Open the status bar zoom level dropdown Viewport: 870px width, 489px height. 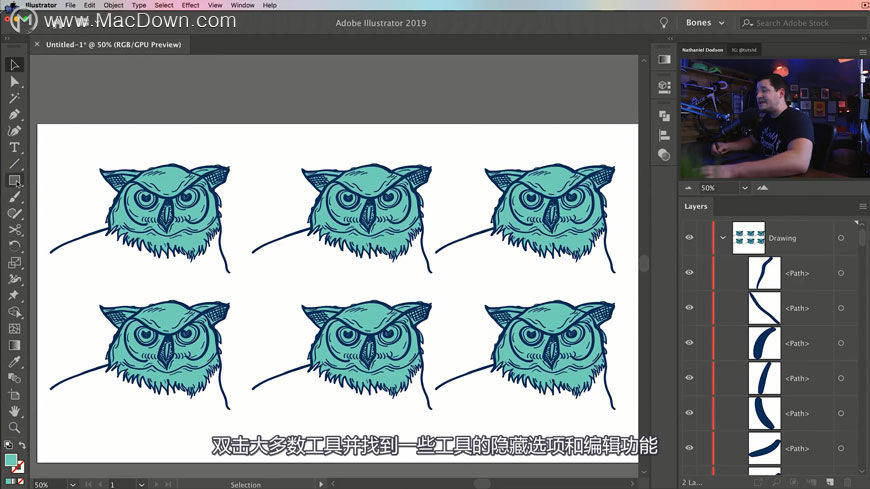point(73,485)
